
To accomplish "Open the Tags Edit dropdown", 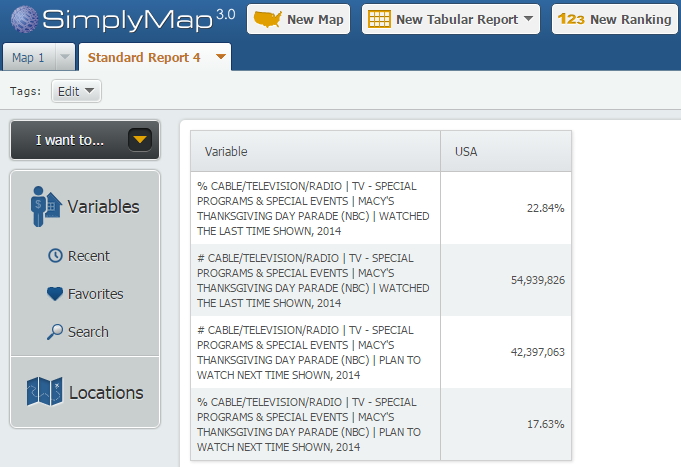I will point(76,91).
